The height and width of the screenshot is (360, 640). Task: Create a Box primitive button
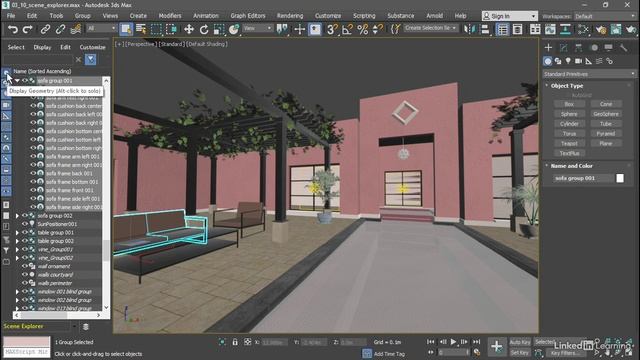coord(569,104)
